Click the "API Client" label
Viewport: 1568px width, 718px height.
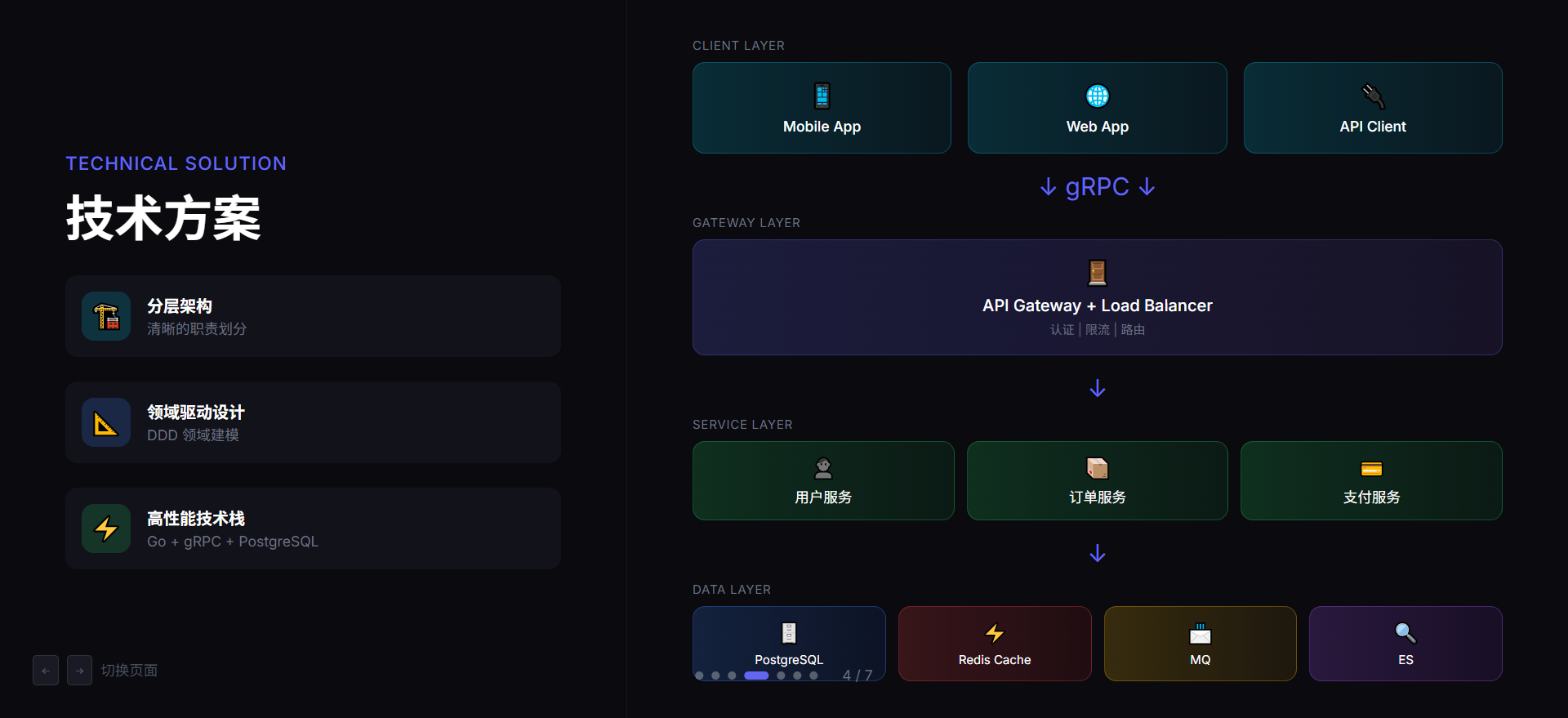point(1373,127)
